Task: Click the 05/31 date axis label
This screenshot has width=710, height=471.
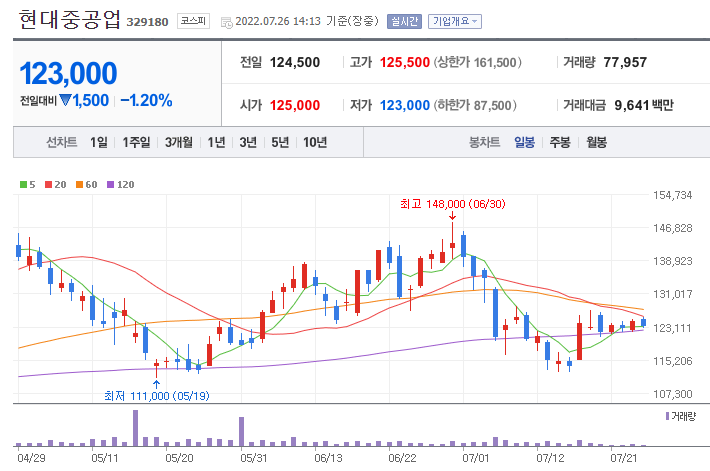Action: click(254, 458)
